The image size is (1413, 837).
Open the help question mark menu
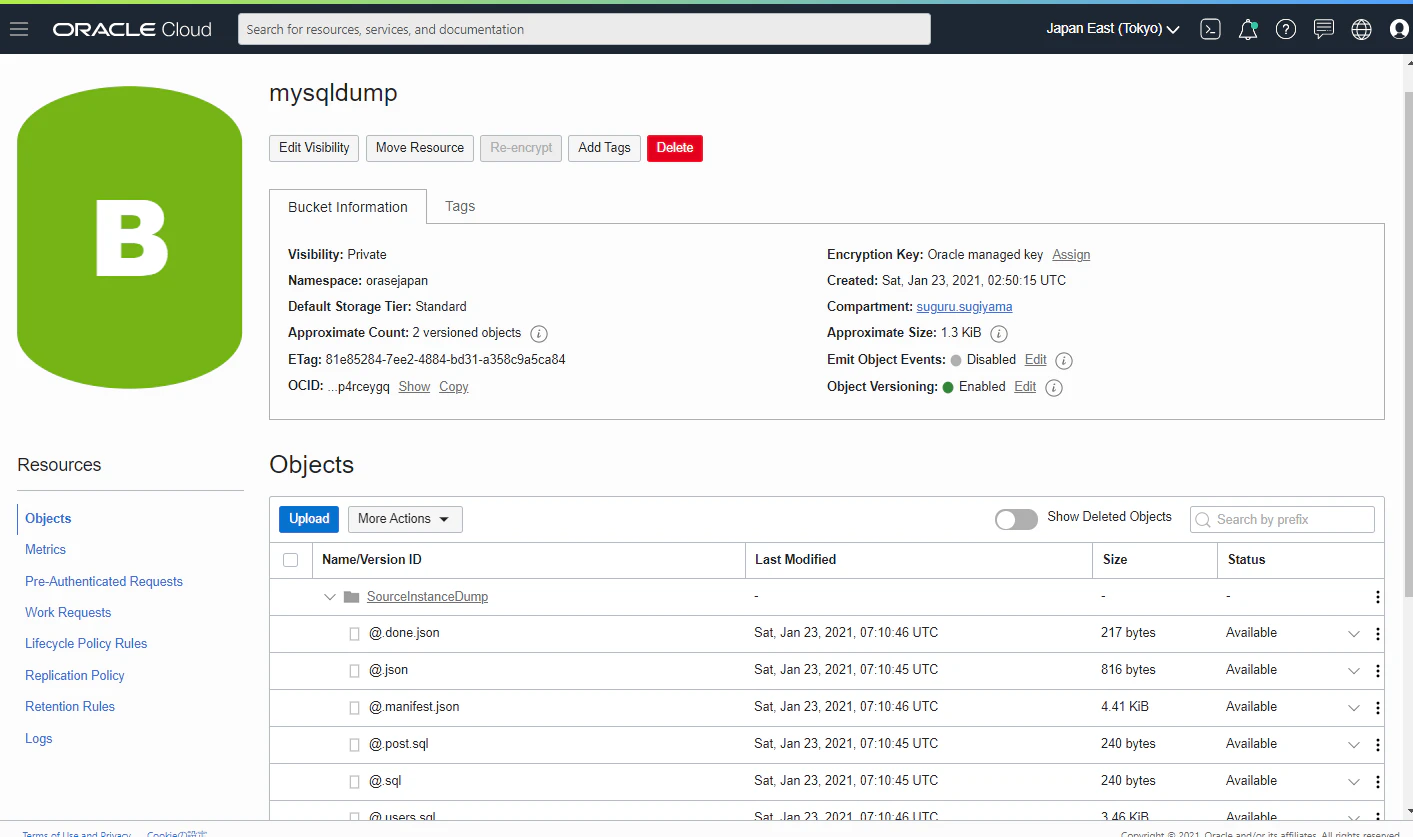tap(1286, 29)
